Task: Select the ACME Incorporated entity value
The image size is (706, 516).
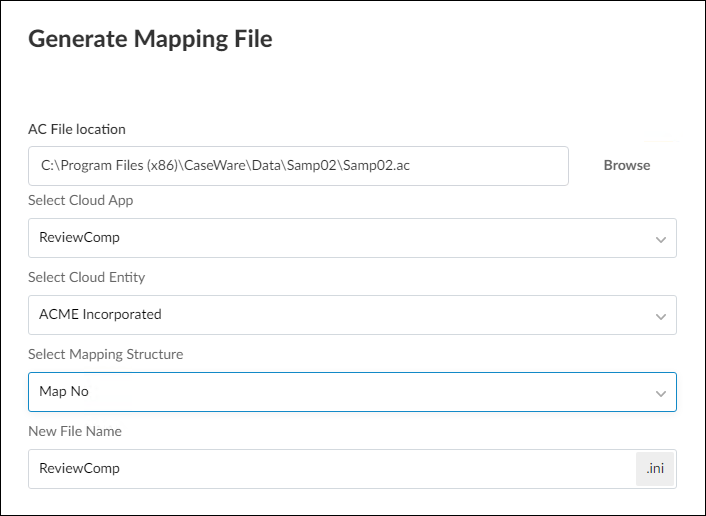Action: (x=100, y=315)
